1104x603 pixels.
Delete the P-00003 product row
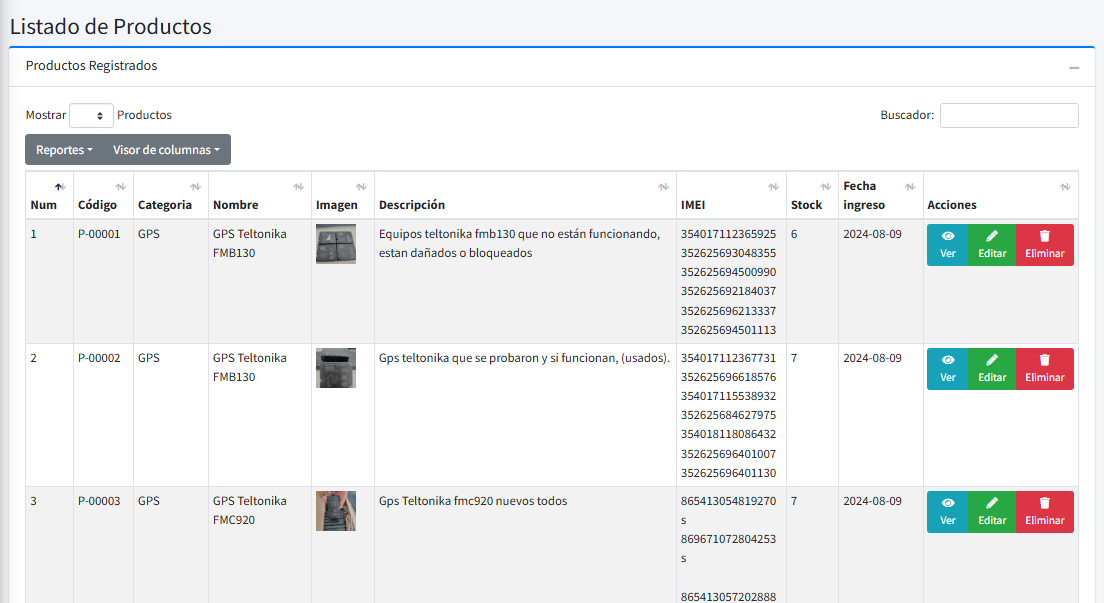1044,512
